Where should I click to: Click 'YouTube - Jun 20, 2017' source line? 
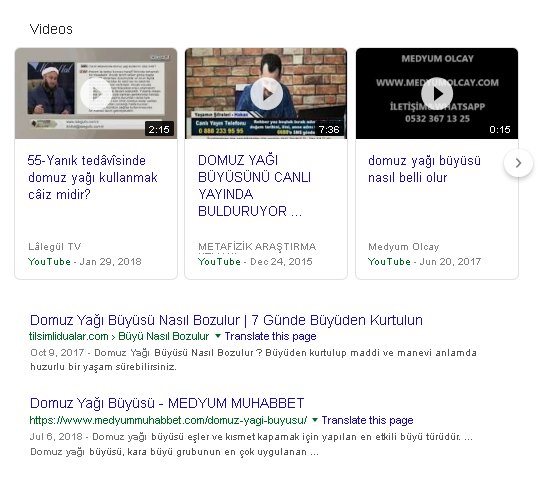click(x=424, y=261)
